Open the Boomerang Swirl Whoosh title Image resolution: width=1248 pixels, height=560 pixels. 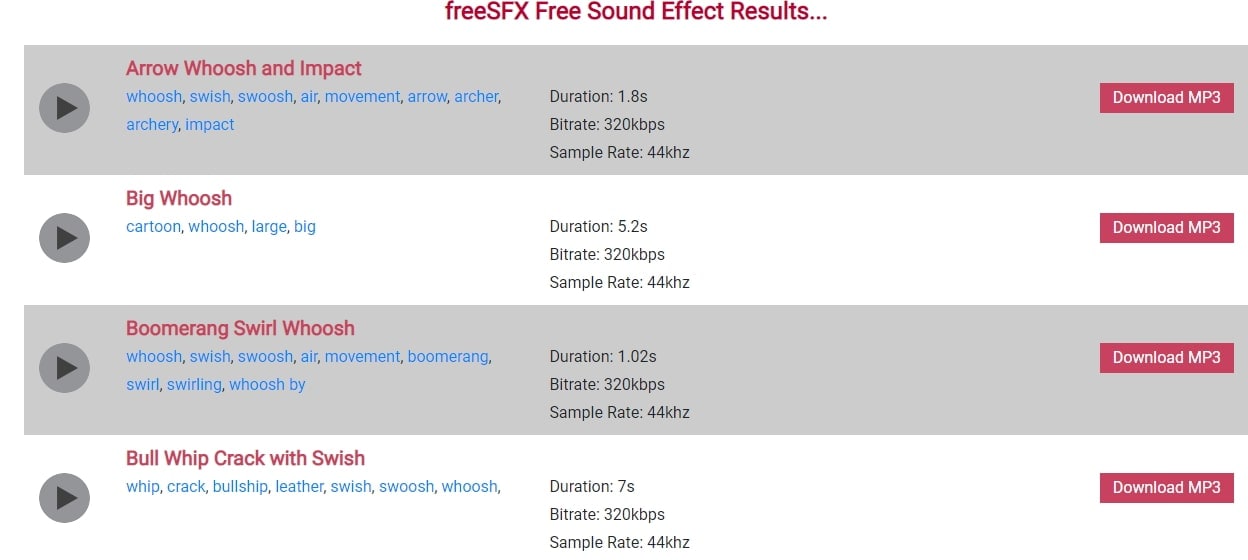[x=240, y=329]
